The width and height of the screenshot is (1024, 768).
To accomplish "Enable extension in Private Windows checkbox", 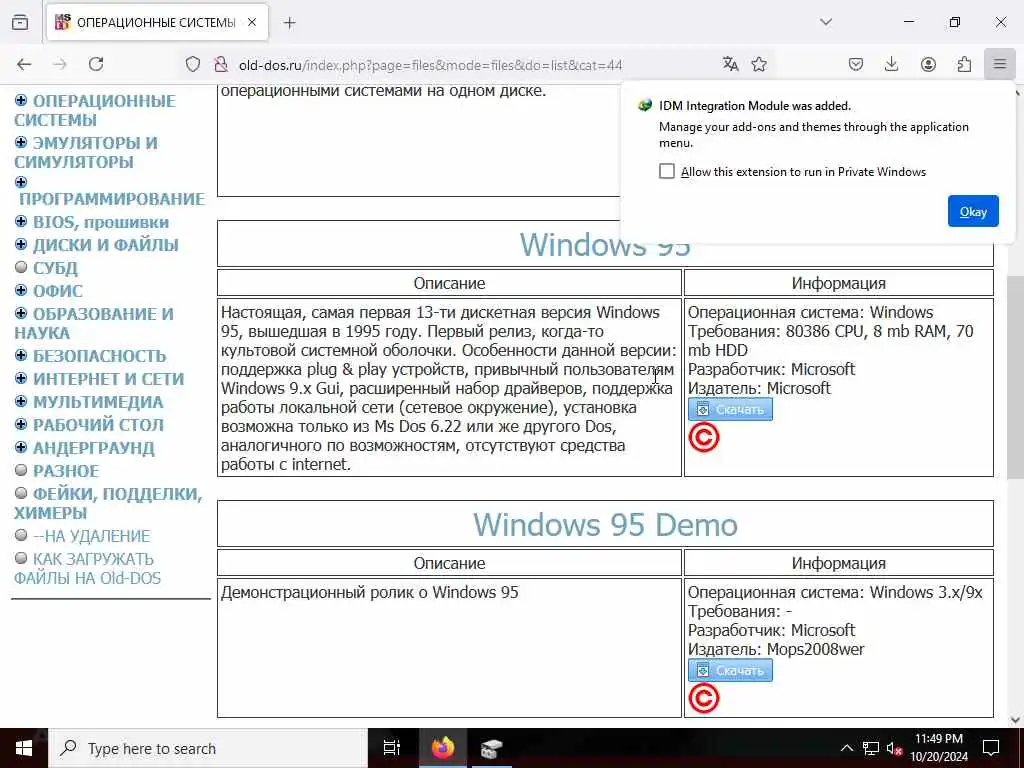I will [x=667, y=171].
